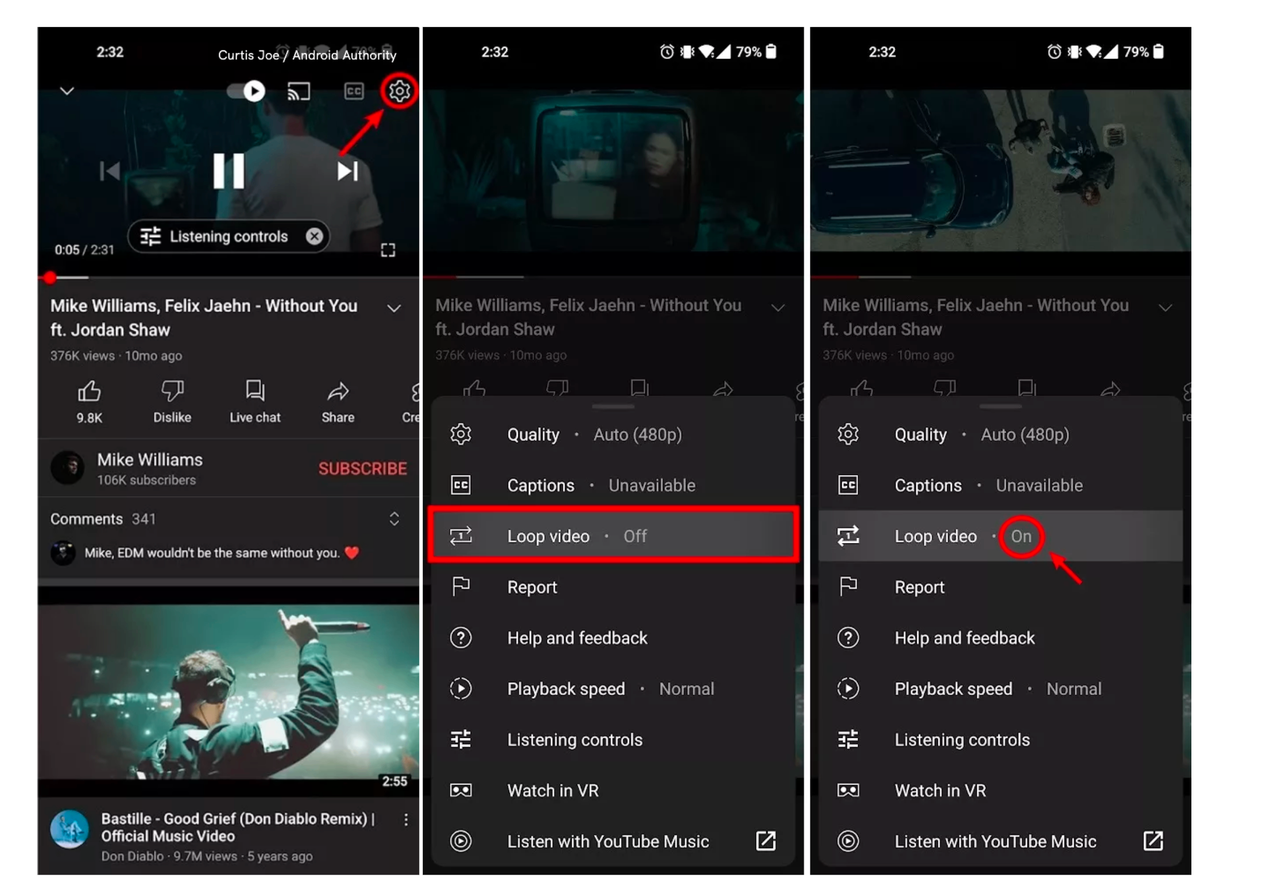Open the comments sort expander
The width and height of the screenshot is (1280, 886).
393,518
